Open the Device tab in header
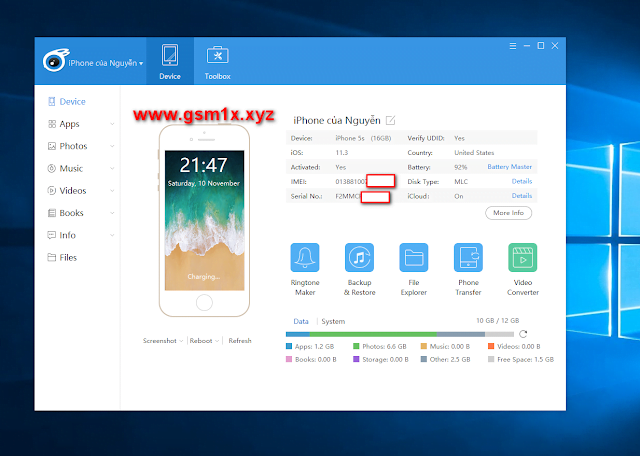The height and width of the screenshot is (456, 640). (170, 61)
